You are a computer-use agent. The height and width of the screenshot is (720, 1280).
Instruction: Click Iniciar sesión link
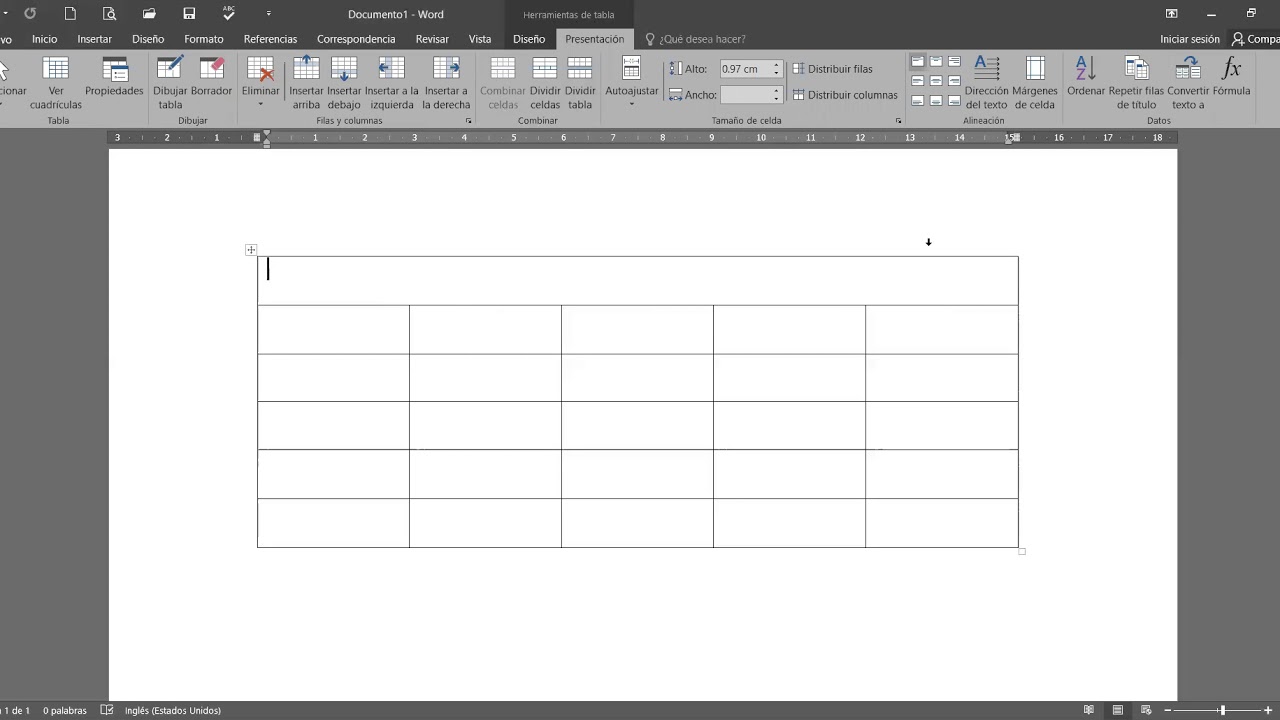[1190, 39]
